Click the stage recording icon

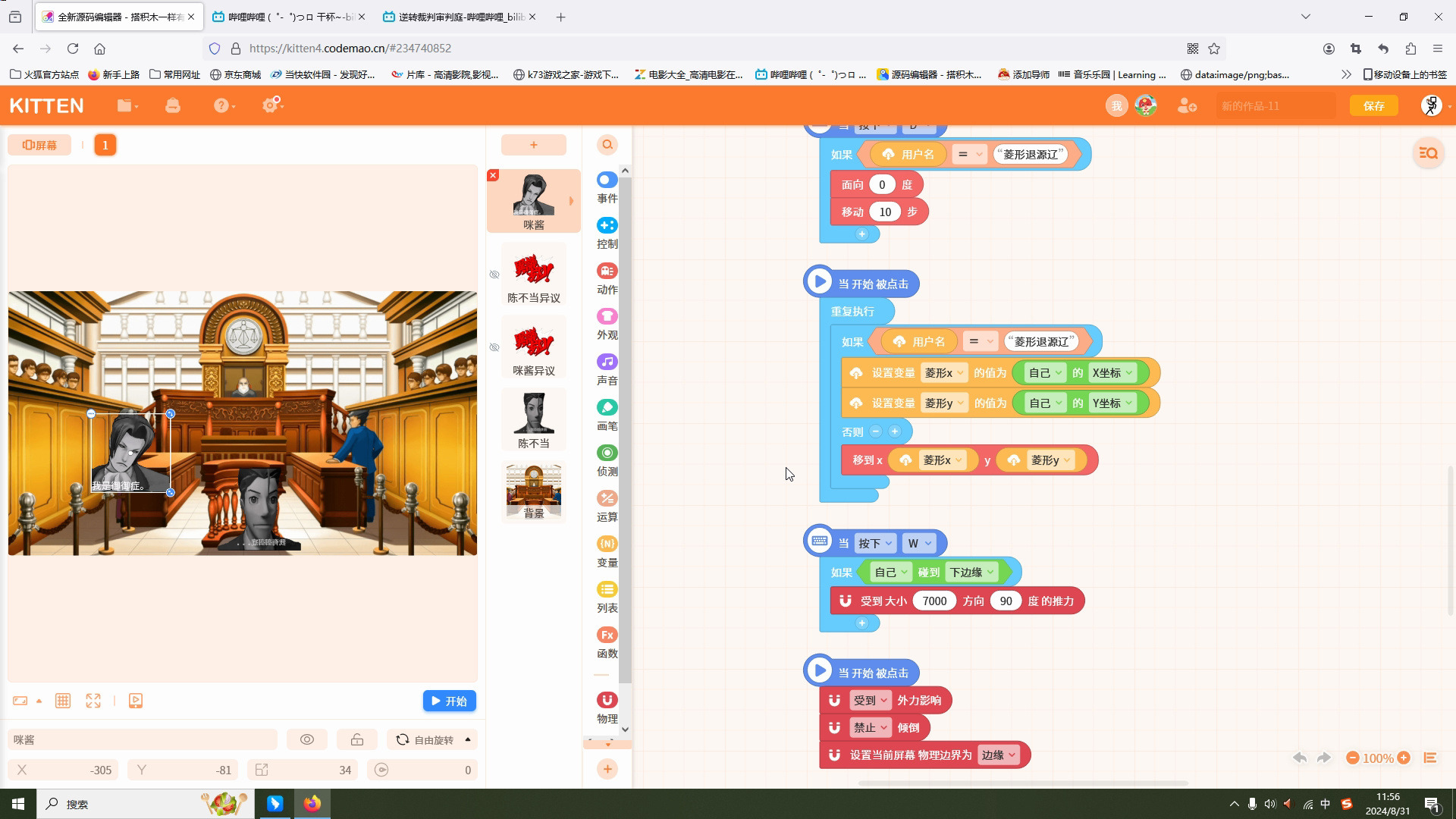pyautogui.click(x=136, y=701)
